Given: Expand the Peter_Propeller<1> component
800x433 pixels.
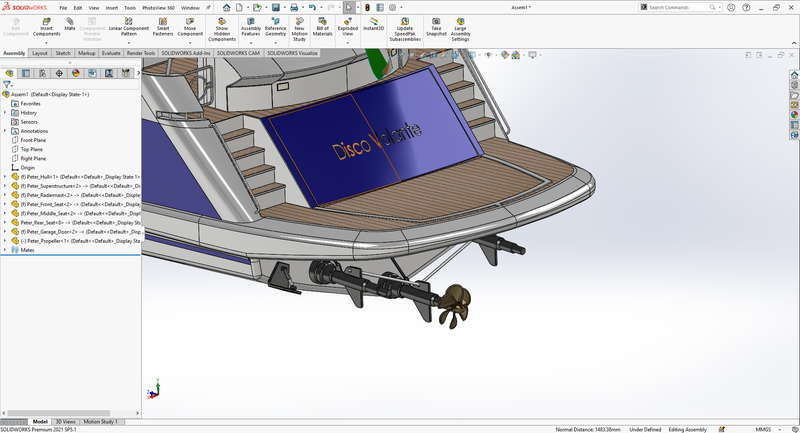Looking at the screenshot, I should point(5,241).
